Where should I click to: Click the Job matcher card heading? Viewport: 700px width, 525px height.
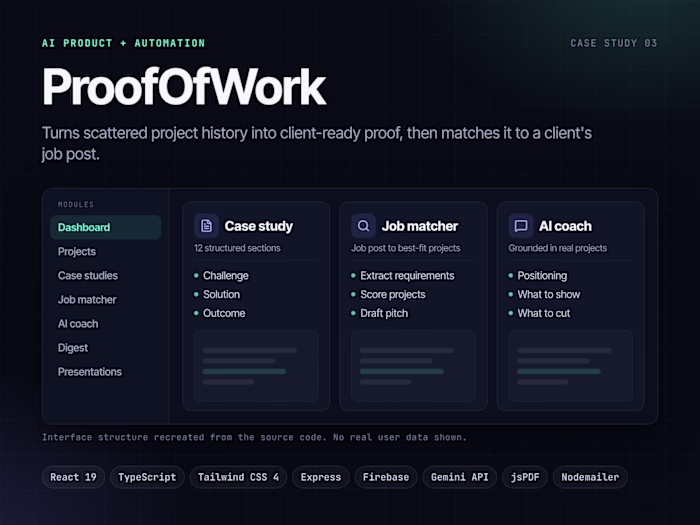point(420,226)
